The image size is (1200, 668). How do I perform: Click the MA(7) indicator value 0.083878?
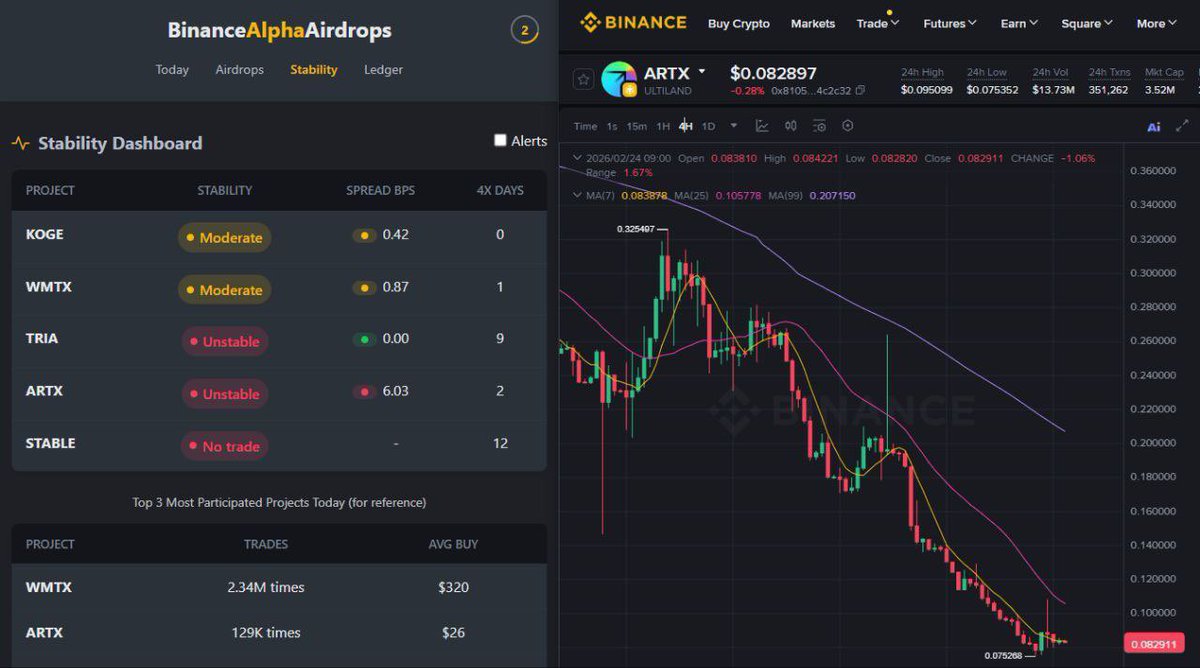pyautogui.click(x=644, y=195)
